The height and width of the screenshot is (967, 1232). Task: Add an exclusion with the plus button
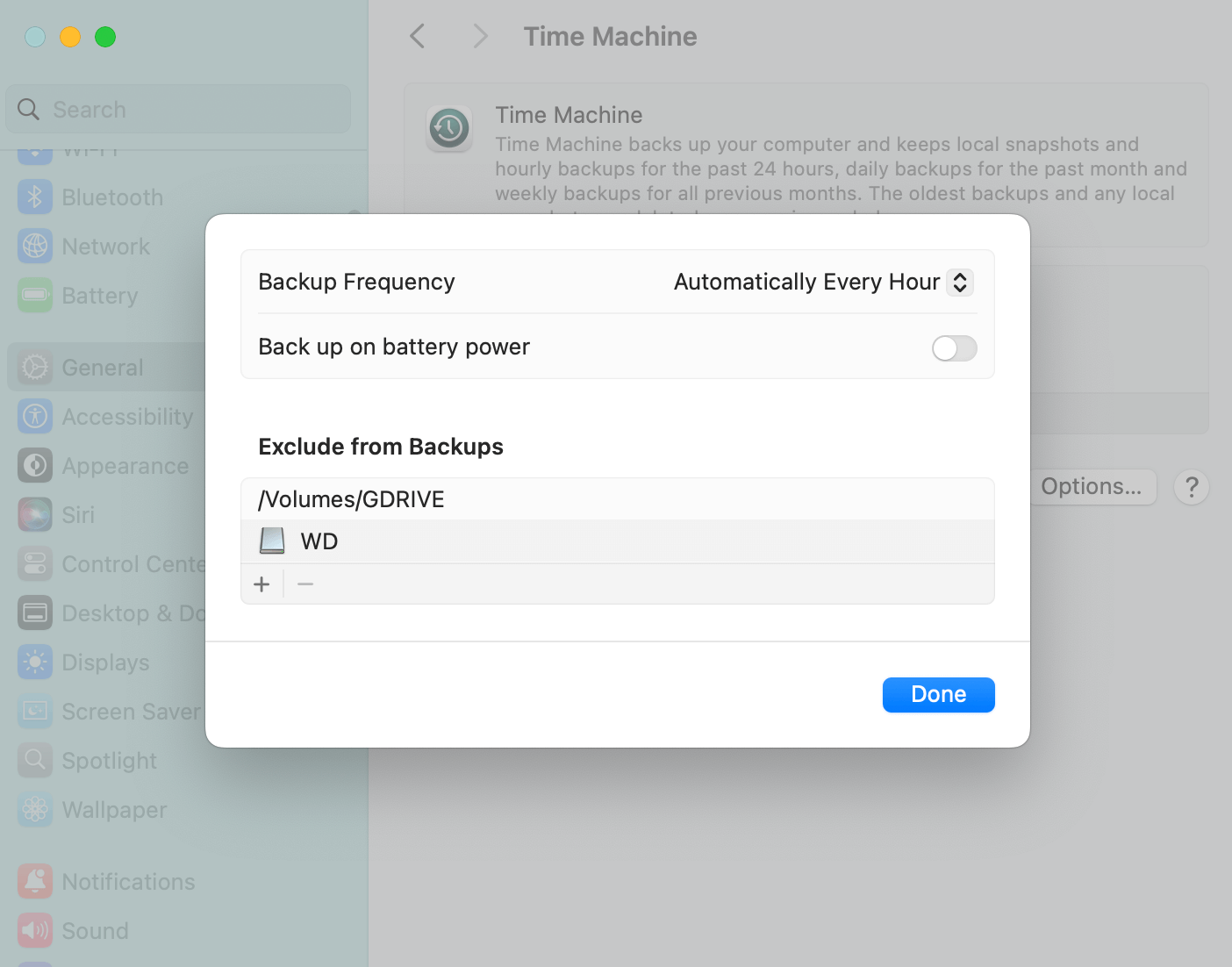pos(261,584)
